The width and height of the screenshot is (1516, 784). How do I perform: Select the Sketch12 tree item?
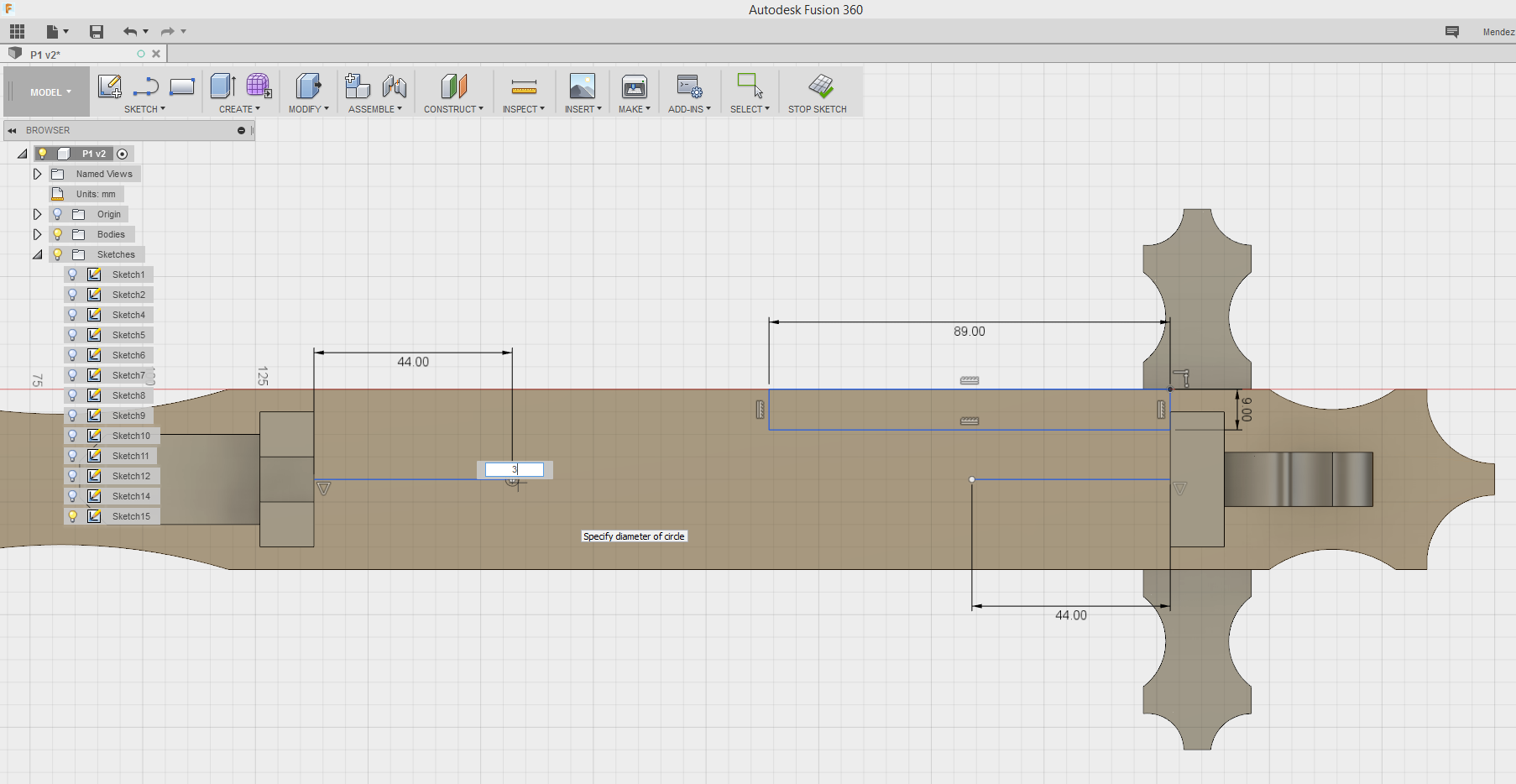(131, 476)
